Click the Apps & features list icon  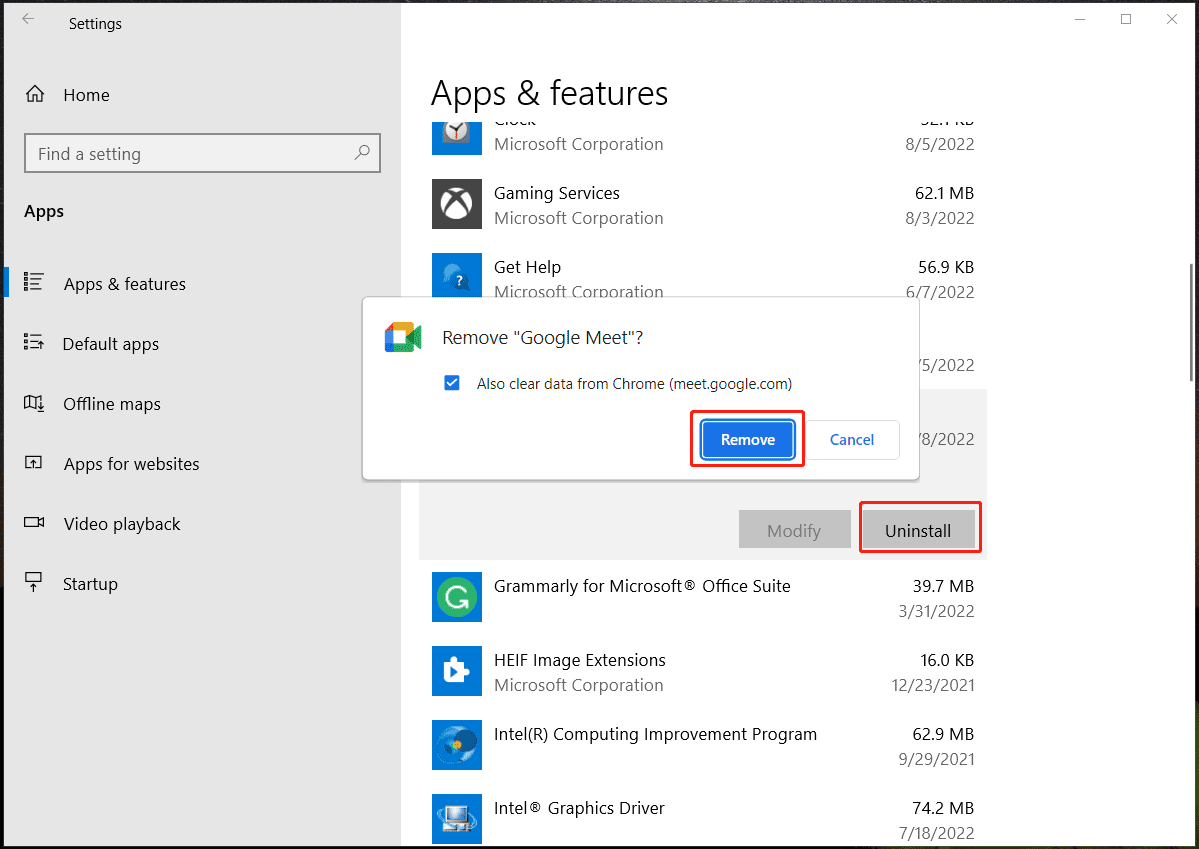point(34,282)
